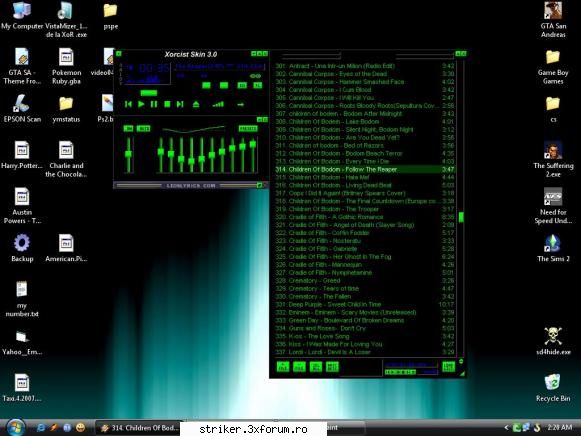Skip to previous track in Winamp
This screenshot has width=581, height=436.
(x=128, y=104)
